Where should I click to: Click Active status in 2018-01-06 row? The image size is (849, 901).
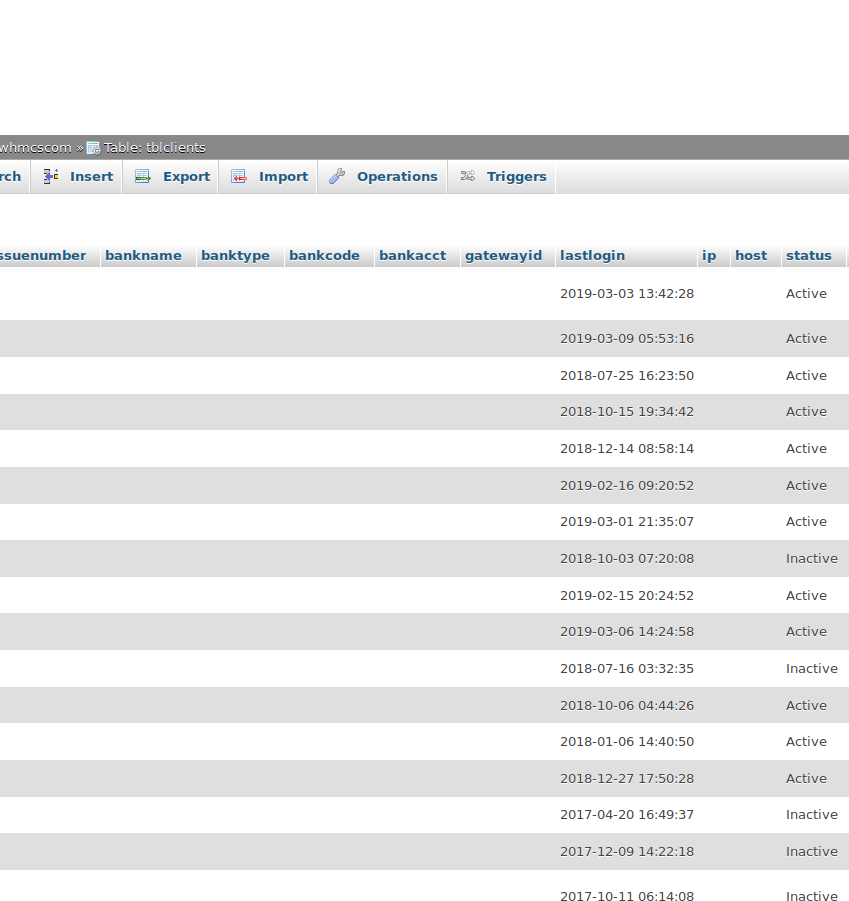pyautogui.click(x=806, y=741)
